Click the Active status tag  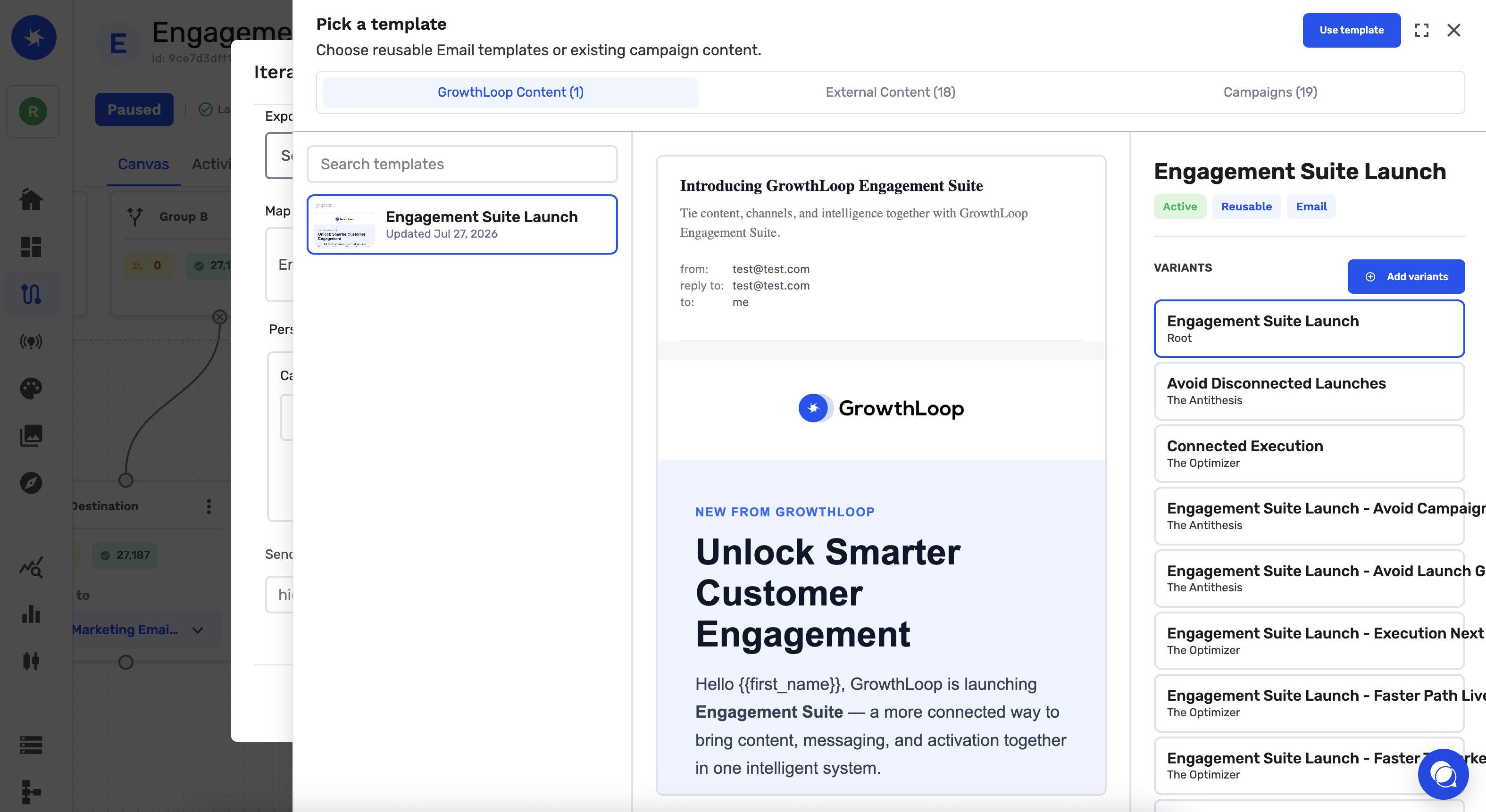pyautogui.click(x=1180, y=207)
